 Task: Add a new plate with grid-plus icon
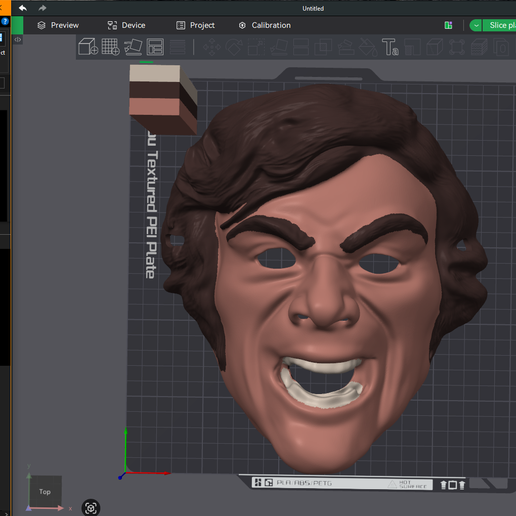pyautogui.click(x=111, y=47)
